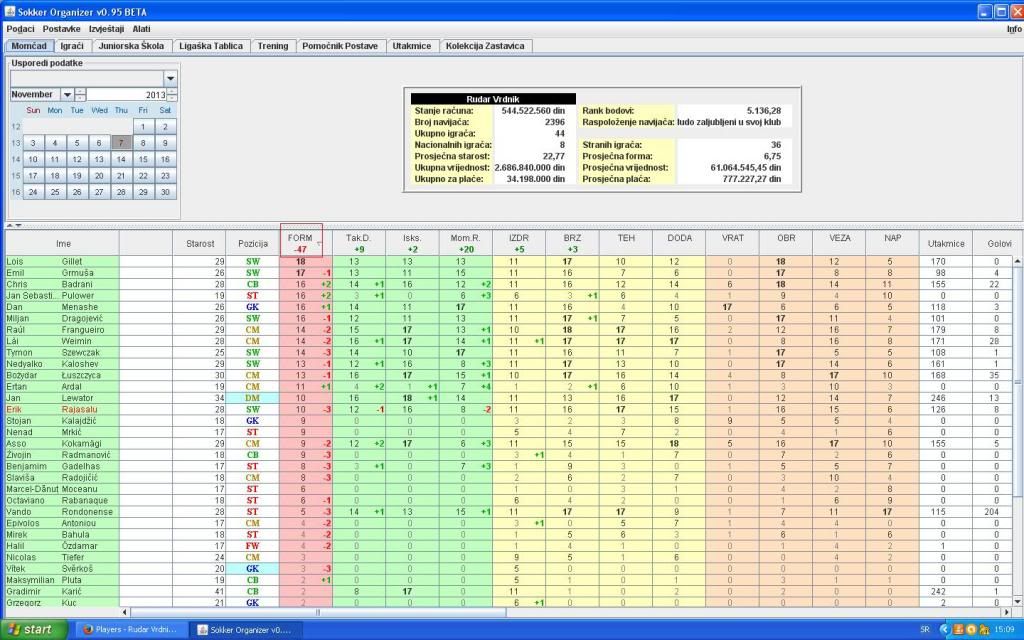Select calendar day 15

point(143,159)
